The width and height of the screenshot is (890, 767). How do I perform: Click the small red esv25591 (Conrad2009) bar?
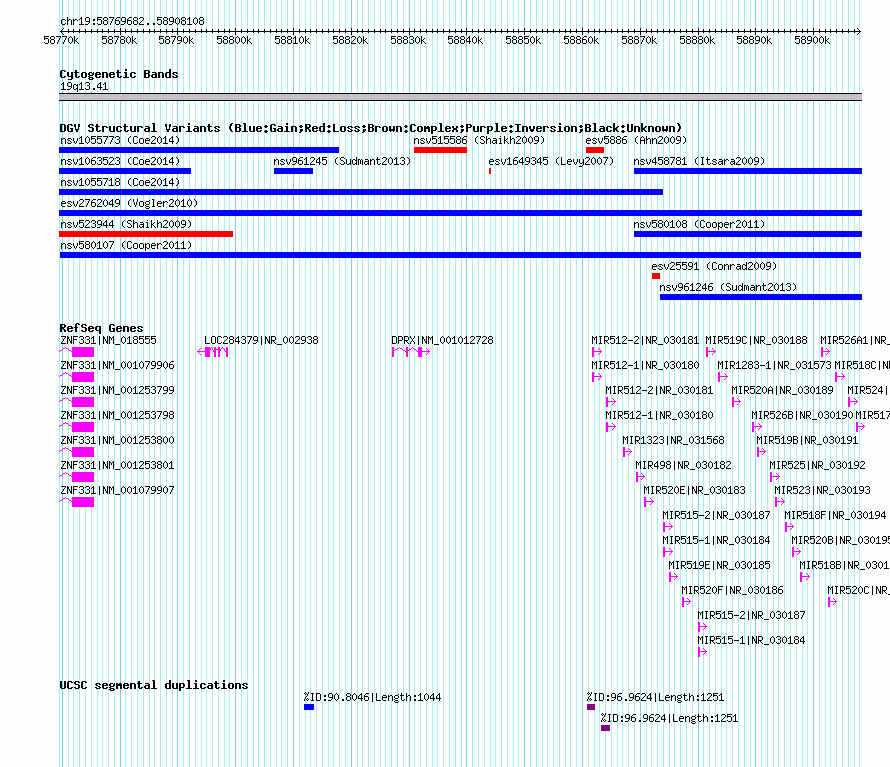(x=656, y=276)
